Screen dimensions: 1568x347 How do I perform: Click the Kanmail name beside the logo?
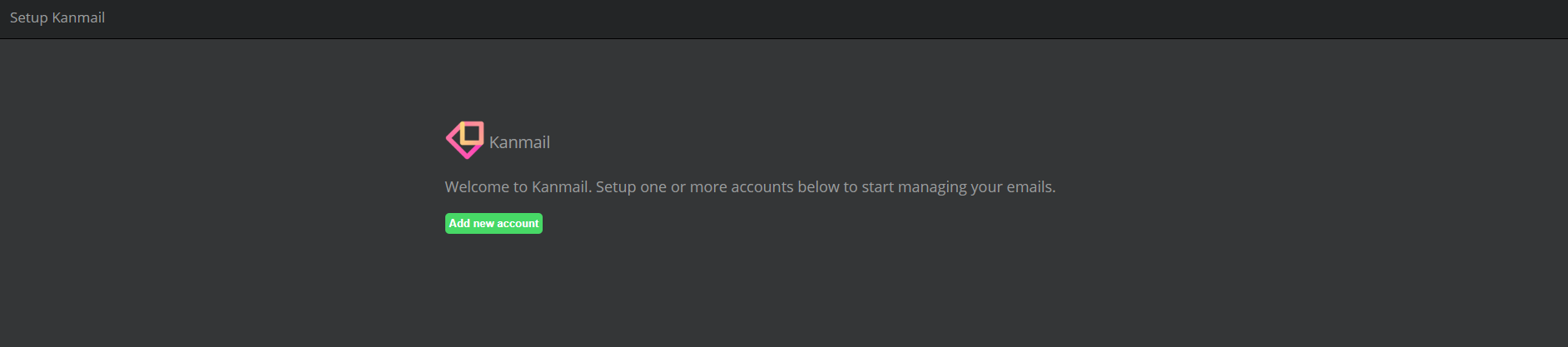[519, 142]
